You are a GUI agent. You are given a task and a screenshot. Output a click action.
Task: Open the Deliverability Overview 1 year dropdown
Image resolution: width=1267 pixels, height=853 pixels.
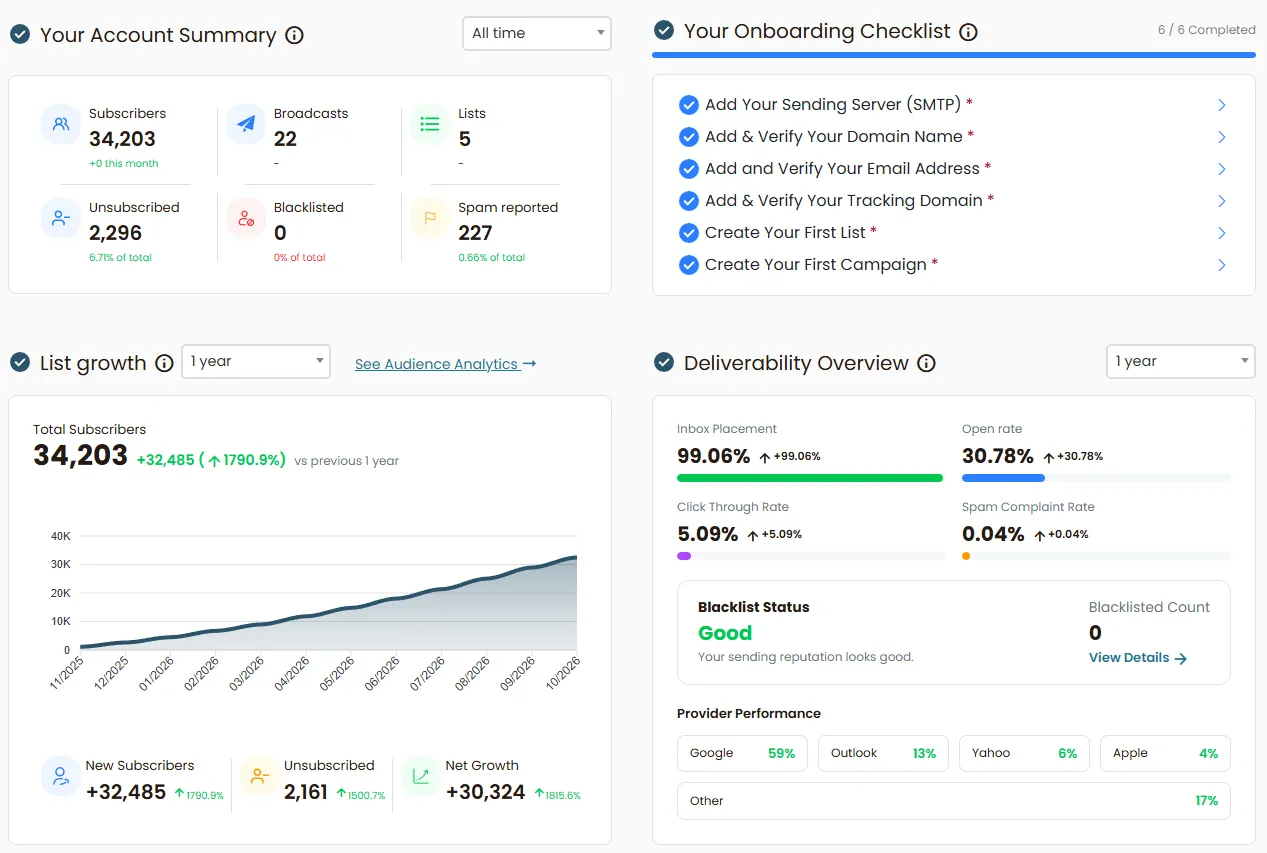pyautogui.click(x=1181, y=362)
